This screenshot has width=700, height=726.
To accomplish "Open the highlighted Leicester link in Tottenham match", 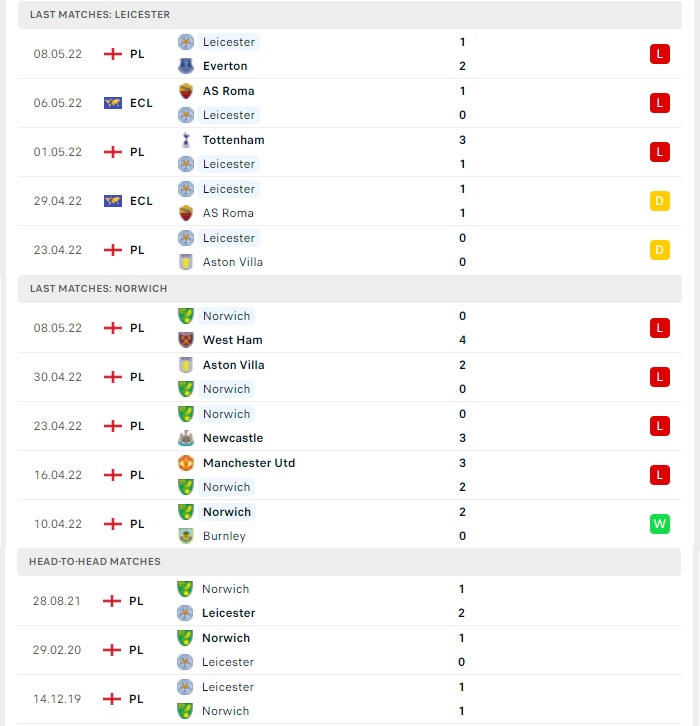I will (229, 164).
